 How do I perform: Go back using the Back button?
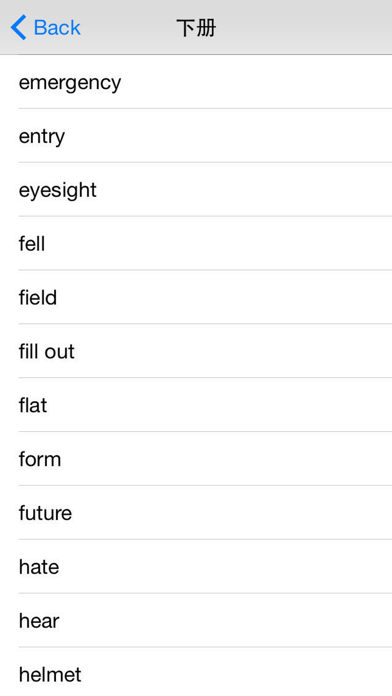click(x=45, y=28)
